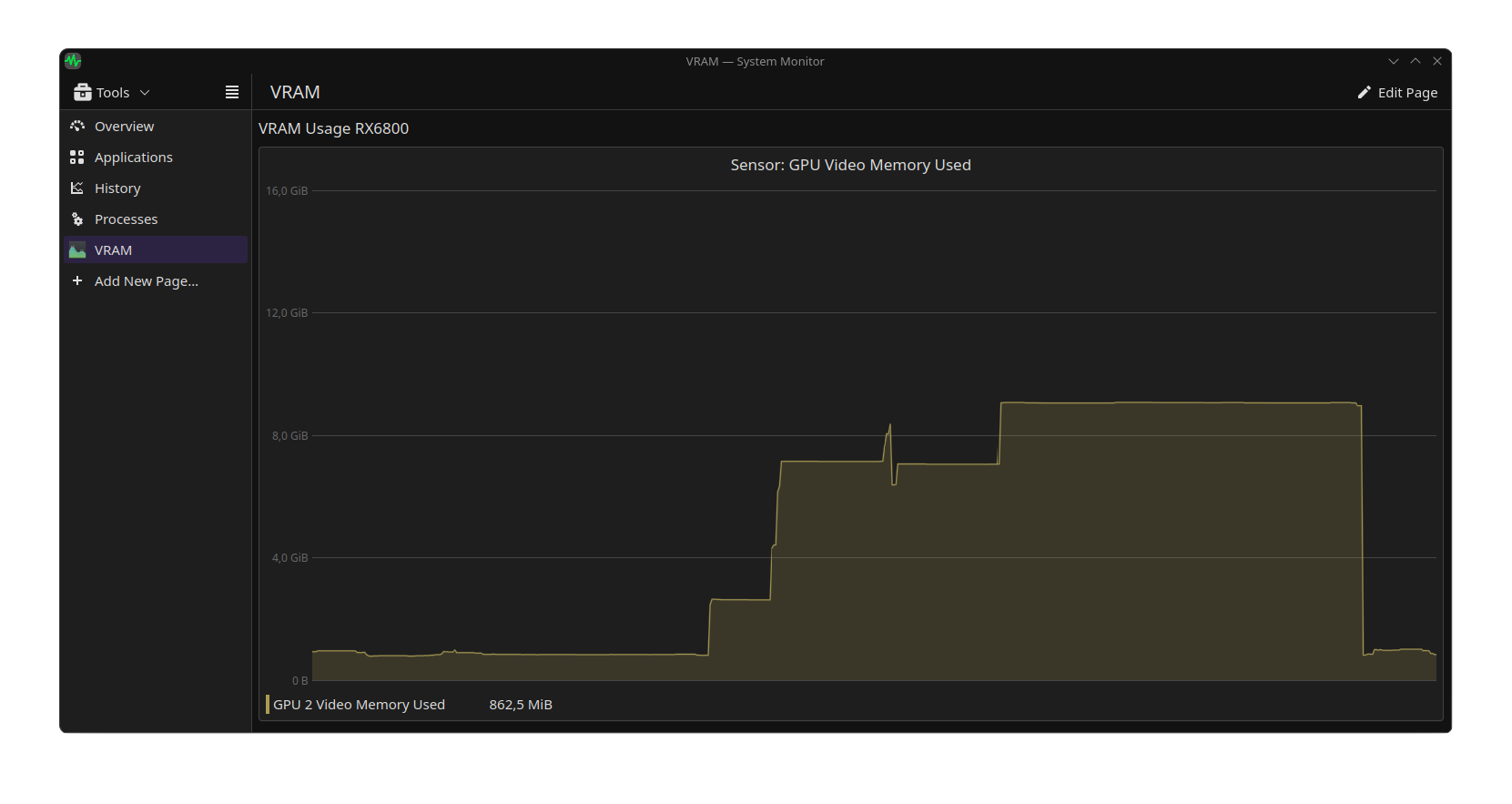Click the 862,5 MiB value

point(521,705)
